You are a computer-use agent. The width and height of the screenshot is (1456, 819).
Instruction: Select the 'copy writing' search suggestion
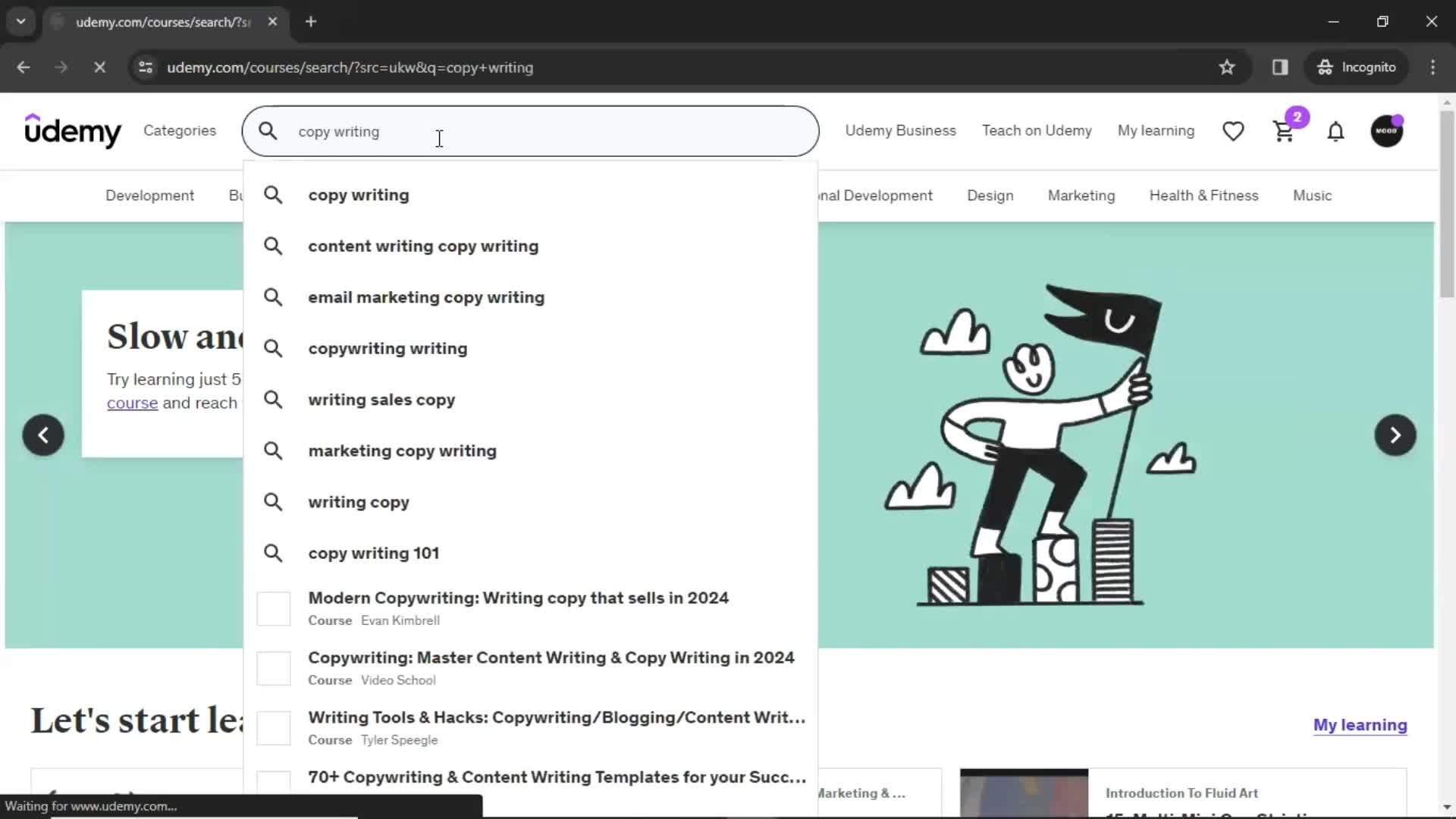pyautogui.click(x=358, y=194)
